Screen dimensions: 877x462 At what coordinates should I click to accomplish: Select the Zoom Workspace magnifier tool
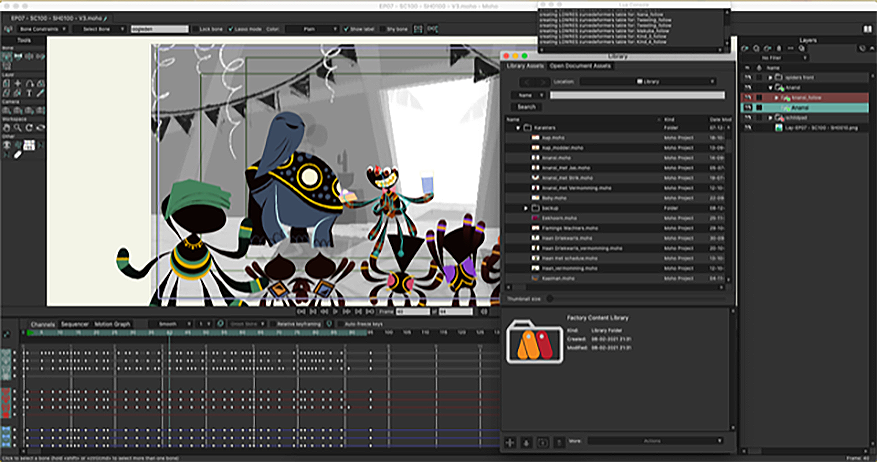(18, 128)
